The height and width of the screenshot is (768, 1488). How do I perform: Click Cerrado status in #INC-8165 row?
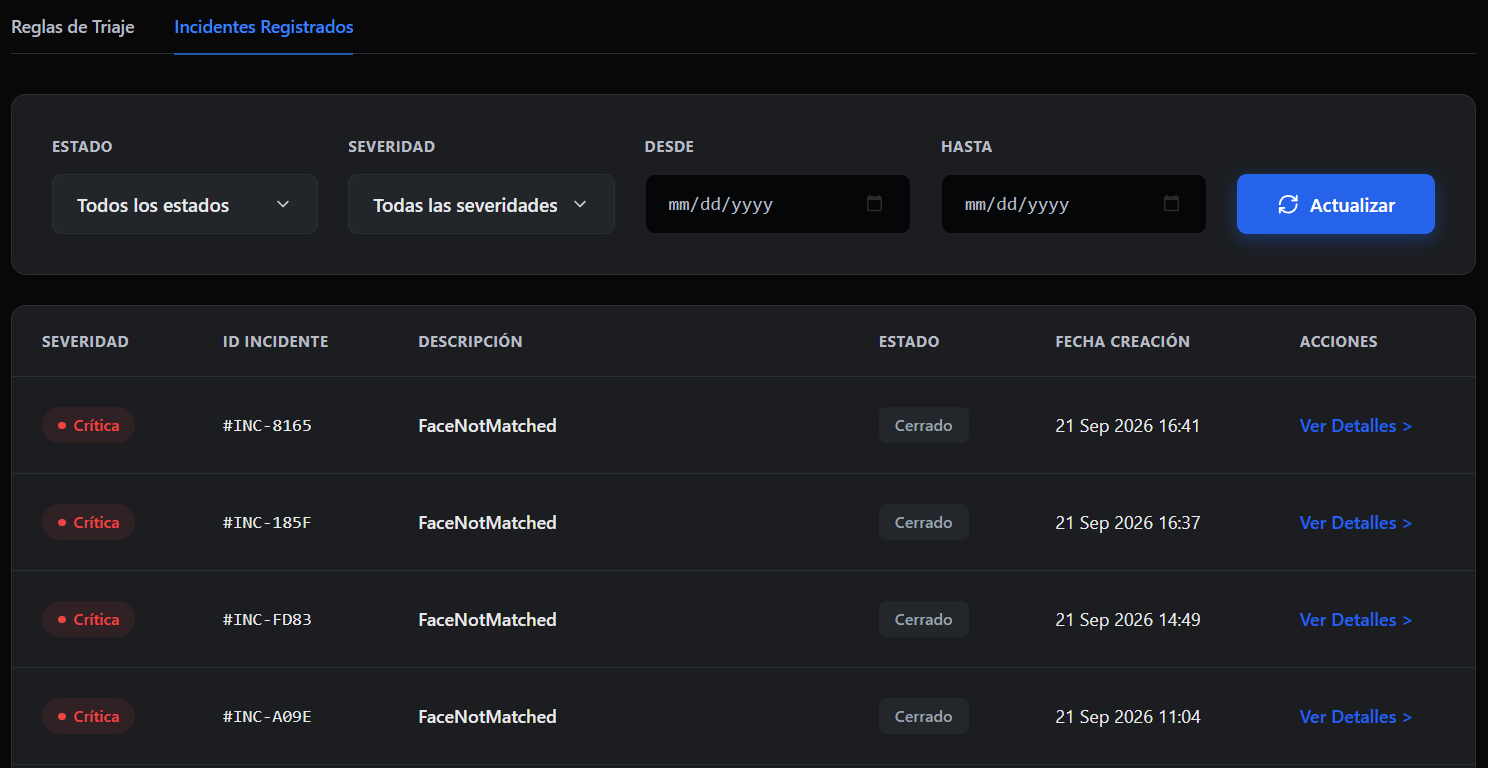point(924,425)
